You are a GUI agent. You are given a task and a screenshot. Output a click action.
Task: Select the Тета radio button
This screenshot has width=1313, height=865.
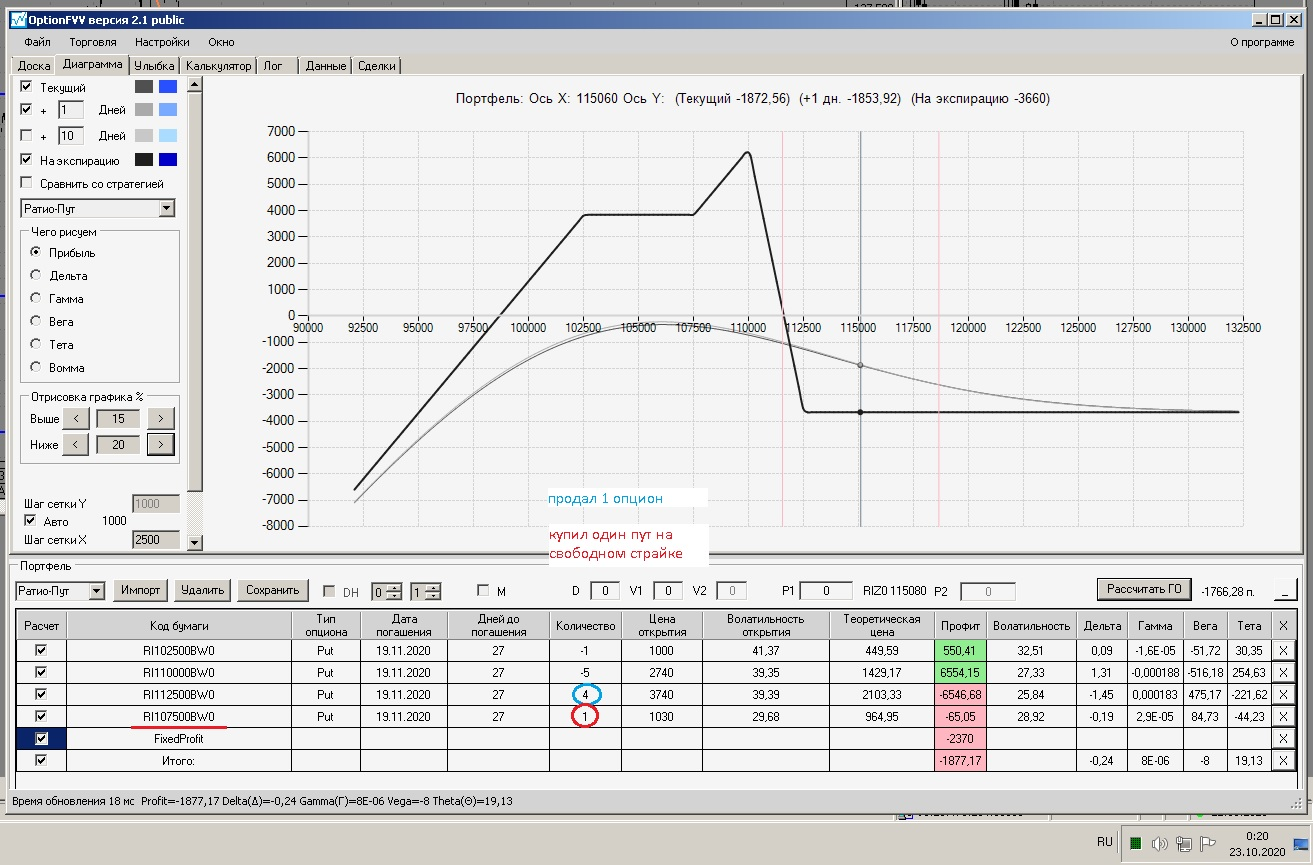pyautogui.click(x=37, y=345)
